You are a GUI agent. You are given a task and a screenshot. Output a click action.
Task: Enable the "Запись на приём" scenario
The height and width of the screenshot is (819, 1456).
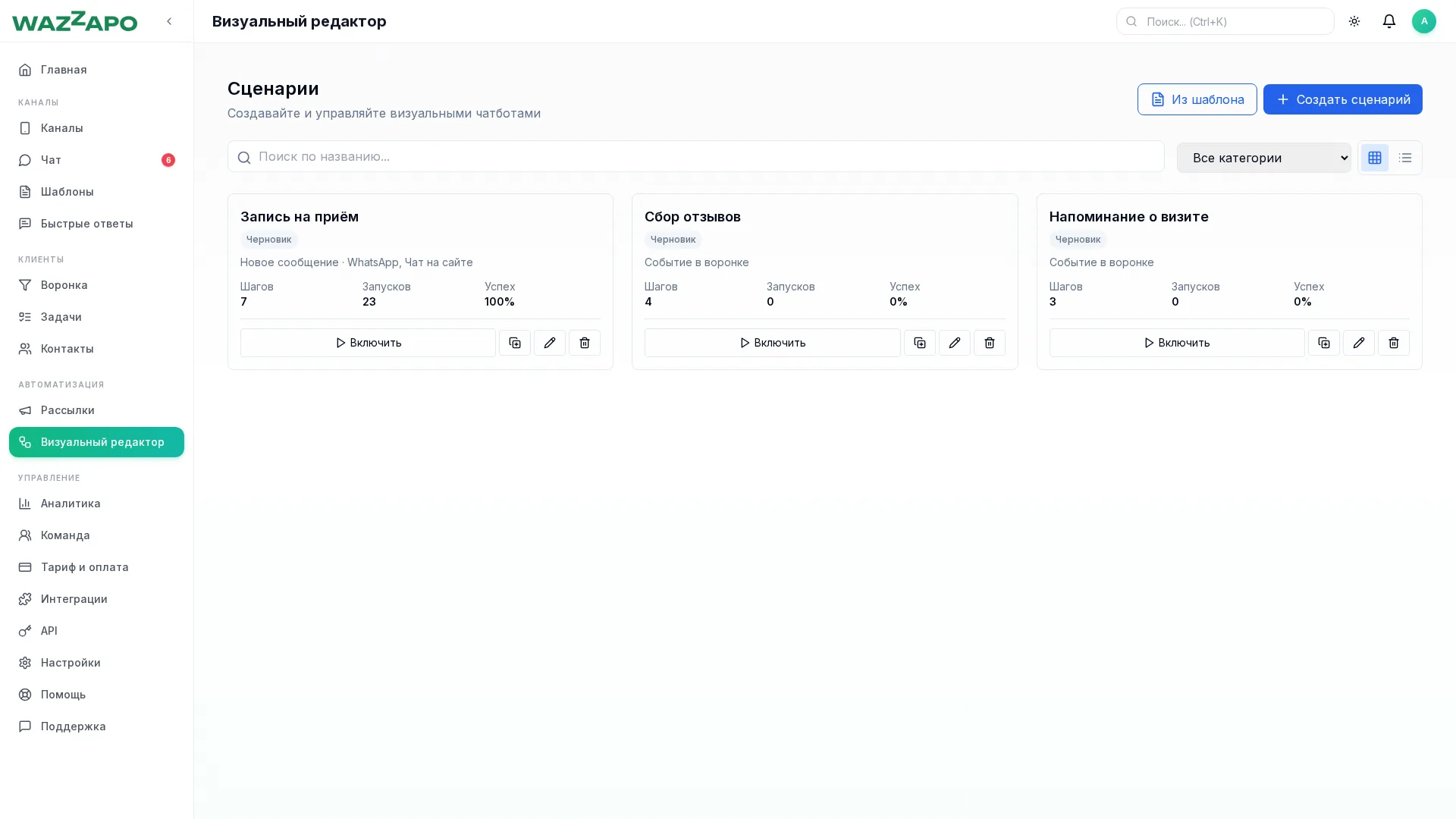368,343
